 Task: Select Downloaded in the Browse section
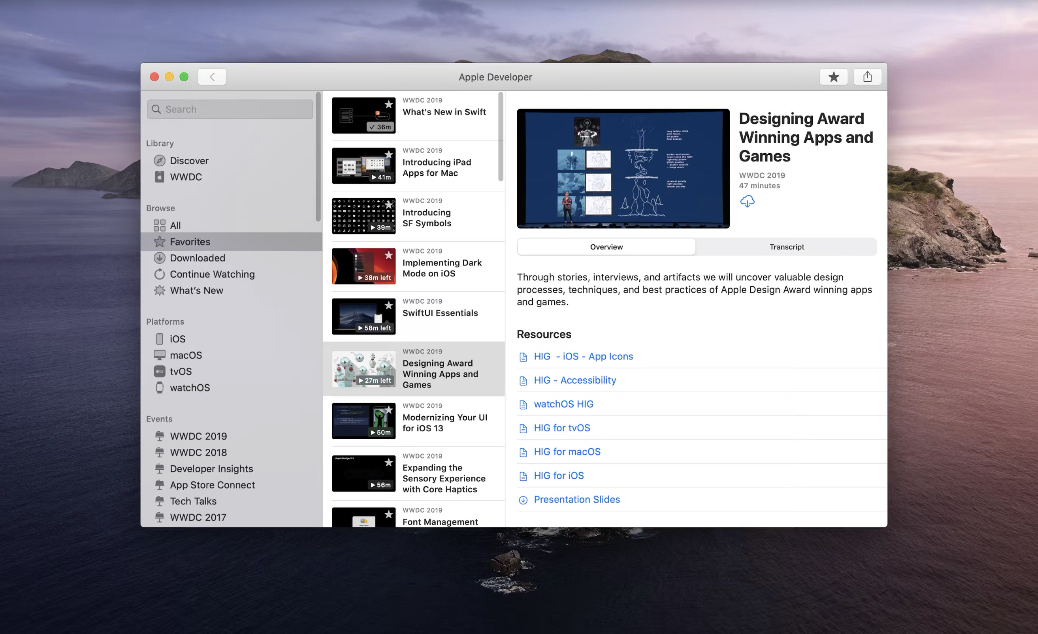[x=197, y=258]
